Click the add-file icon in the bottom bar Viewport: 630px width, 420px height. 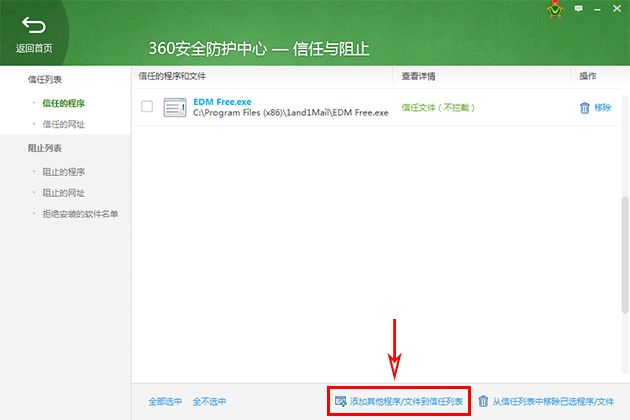[x=341, y=401]
